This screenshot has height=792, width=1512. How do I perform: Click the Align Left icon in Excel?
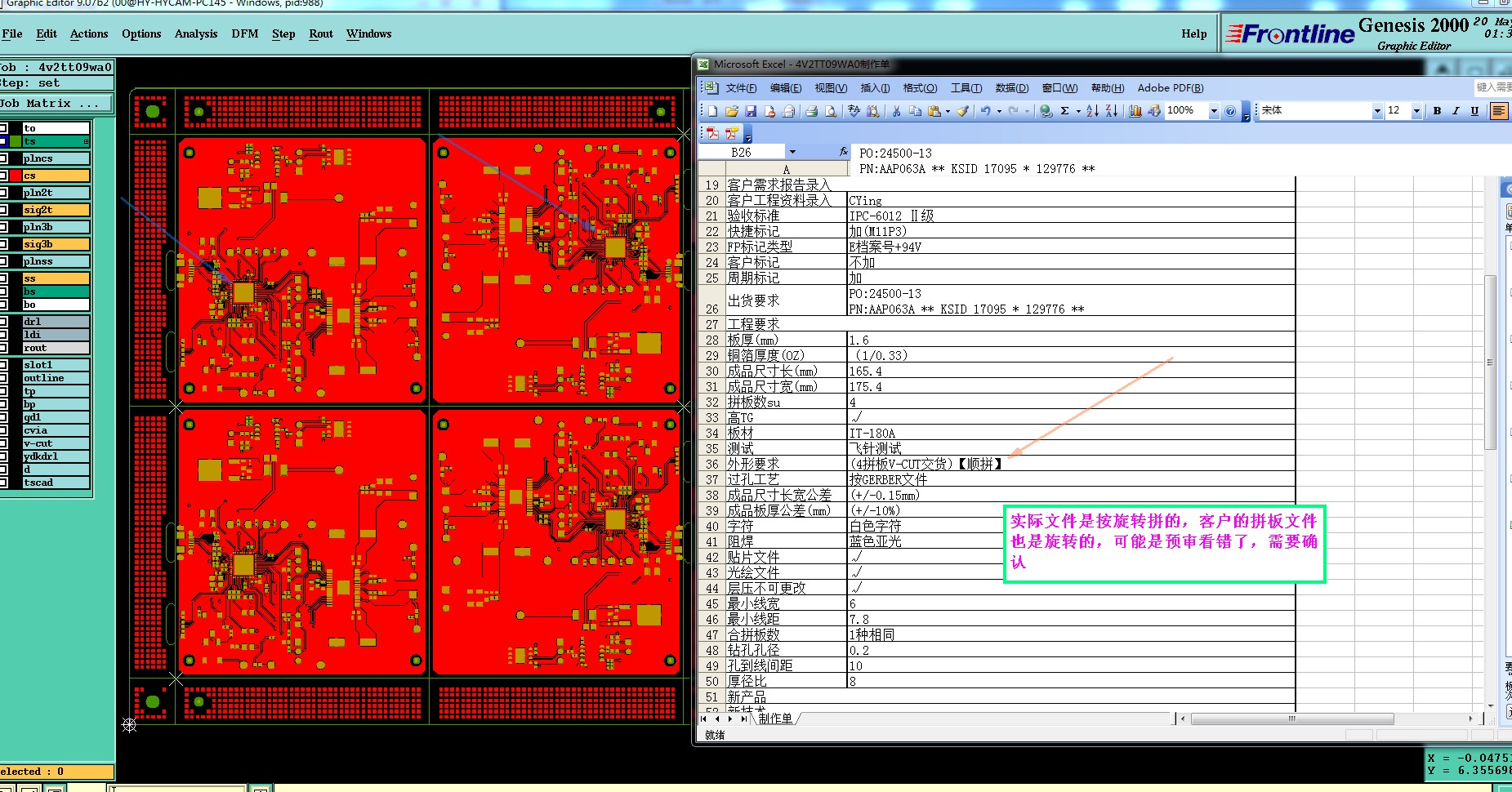[x=1499, y=111]
